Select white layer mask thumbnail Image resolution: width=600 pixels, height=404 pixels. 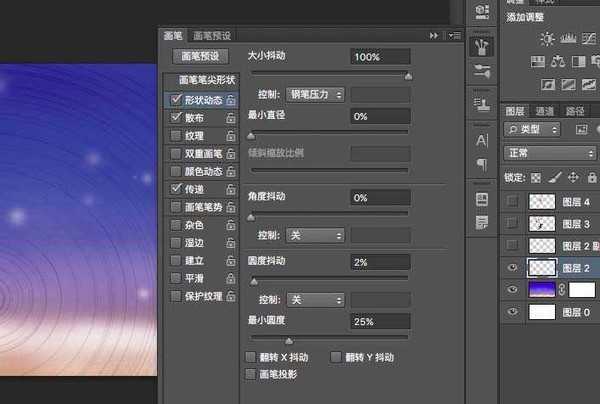tap(582, 290)
